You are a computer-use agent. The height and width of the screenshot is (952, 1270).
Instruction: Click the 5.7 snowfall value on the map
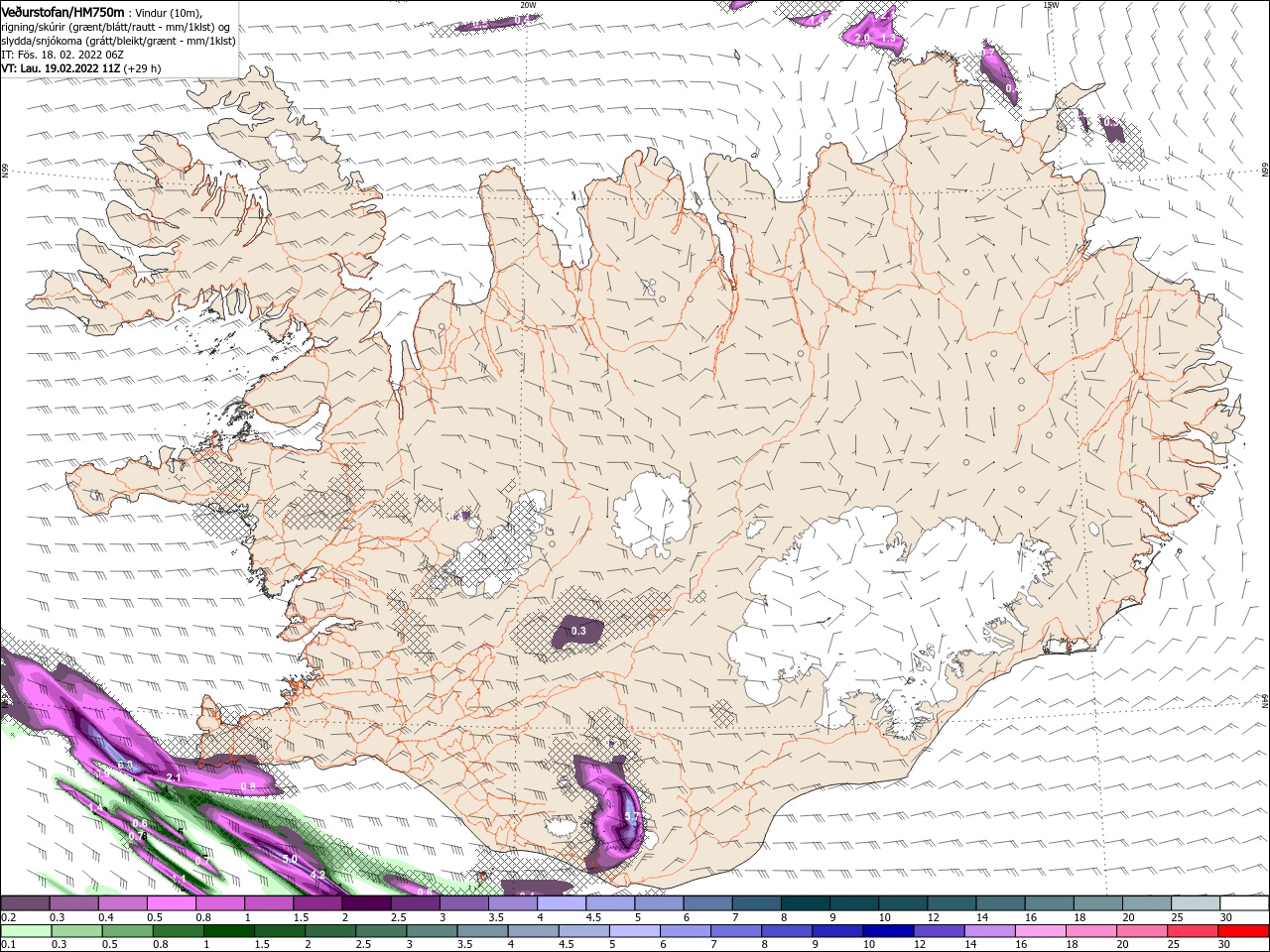[x=632, y=817]
